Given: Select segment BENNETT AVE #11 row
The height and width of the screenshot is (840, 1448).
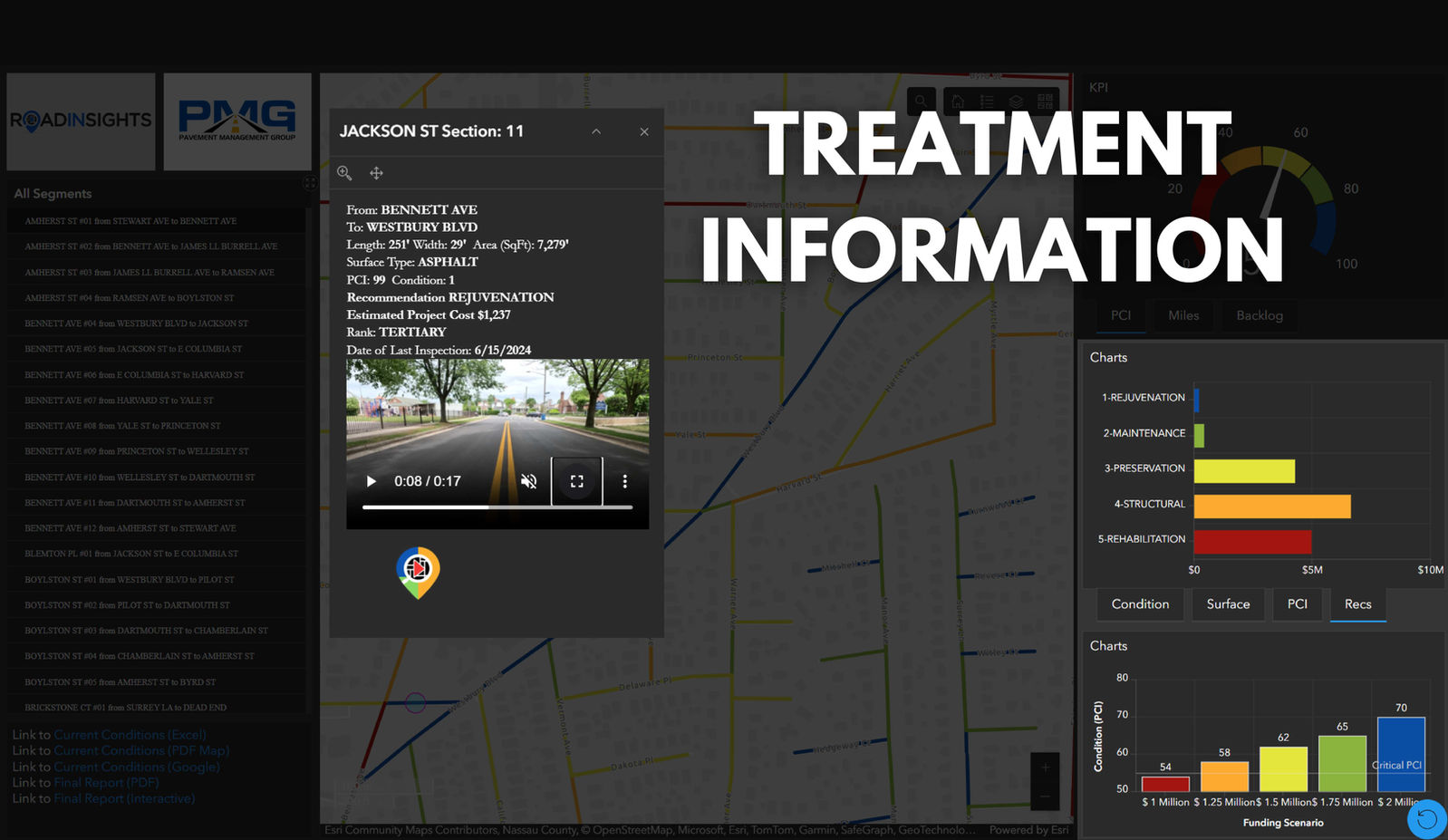Looking at the screenshot, I should pos(156,503).
